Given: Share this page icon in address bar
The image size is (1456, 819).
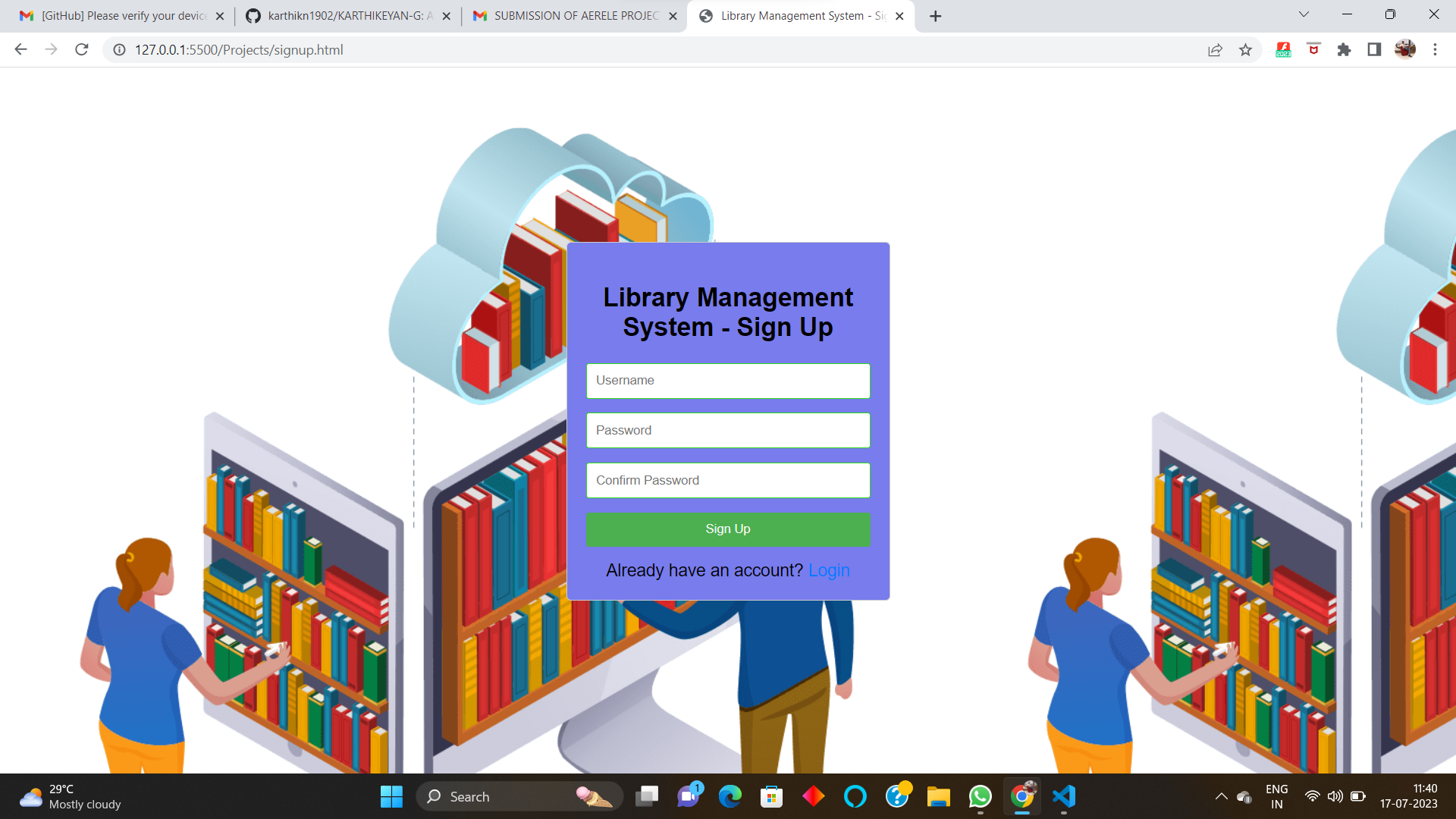Looking at the screenshot, I should coord(1215,50).
